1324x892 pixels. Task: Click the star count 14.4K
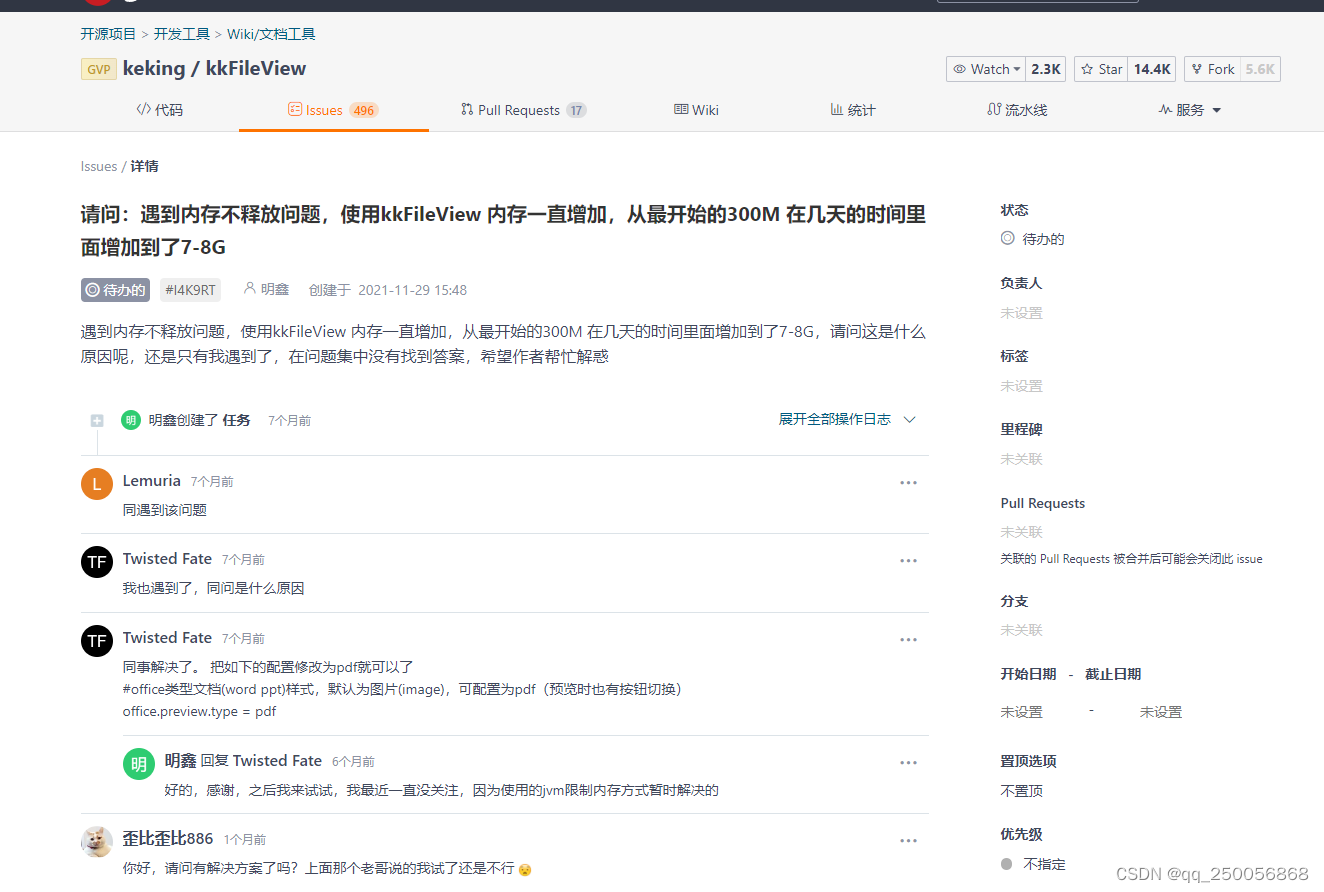click(x=1152, y=69)
